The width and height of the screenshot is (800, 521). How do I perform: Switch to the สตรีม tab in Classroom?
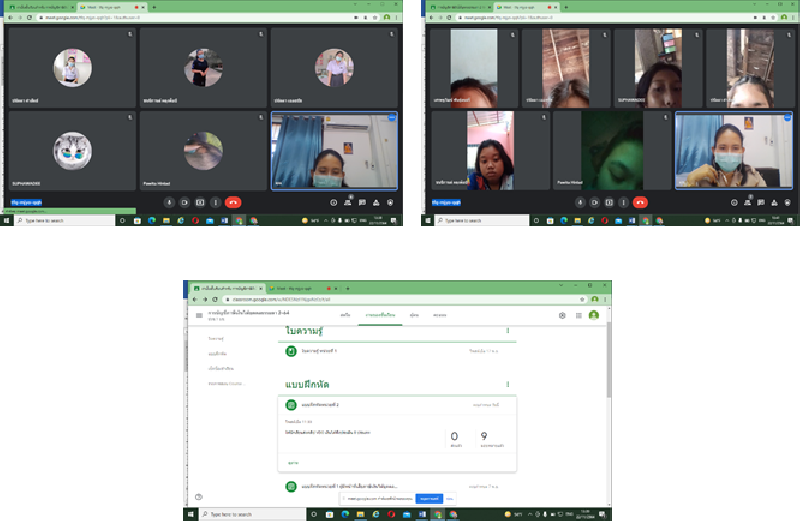(344, 315)
